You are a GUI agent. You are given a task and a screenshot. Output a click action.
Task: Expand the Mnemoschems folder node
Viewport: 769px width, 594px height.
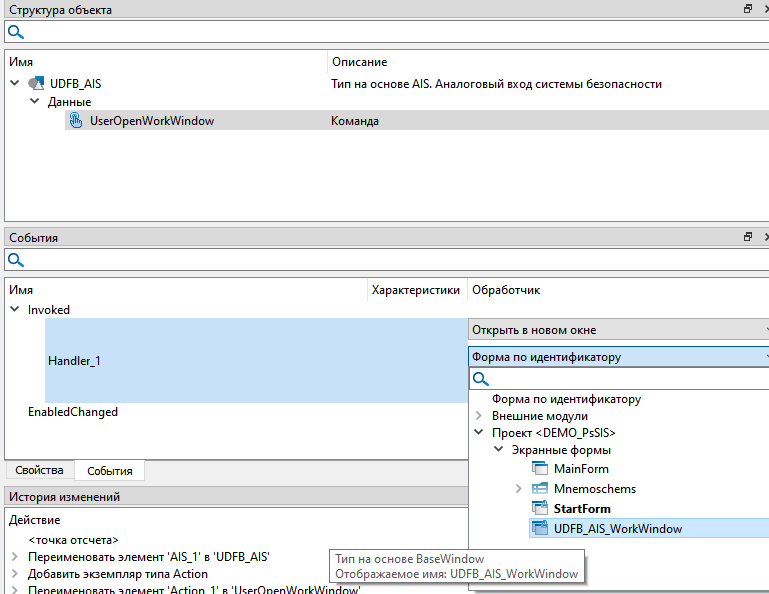coord(518,489)
